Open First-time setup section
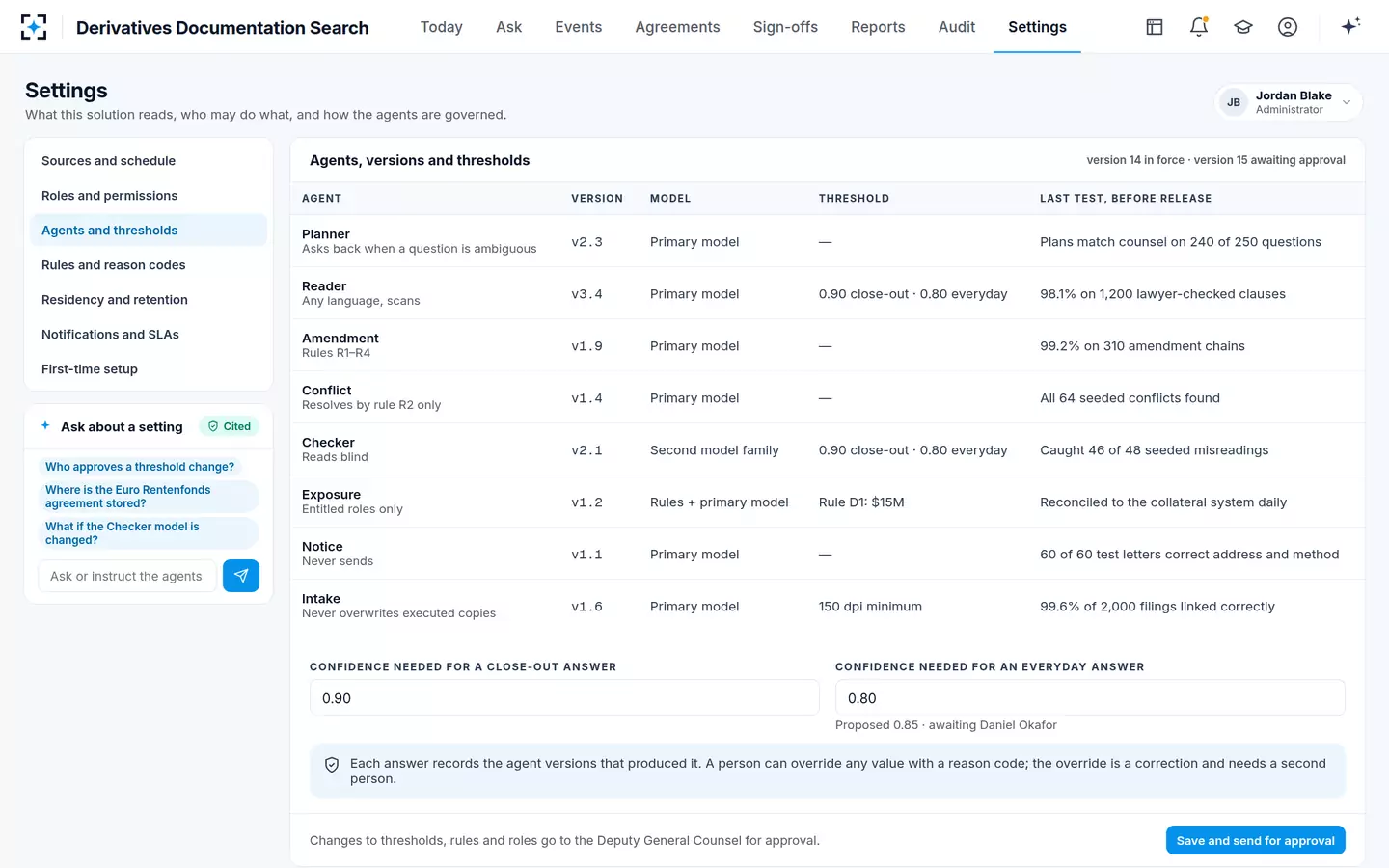 pyautogui.click(x=149, y=369)
